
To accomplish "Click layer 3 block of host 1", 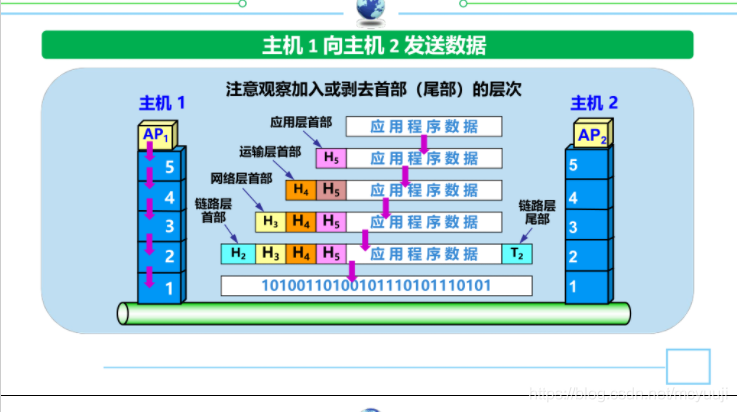I will pyautogui.click(x=162, y=226).
